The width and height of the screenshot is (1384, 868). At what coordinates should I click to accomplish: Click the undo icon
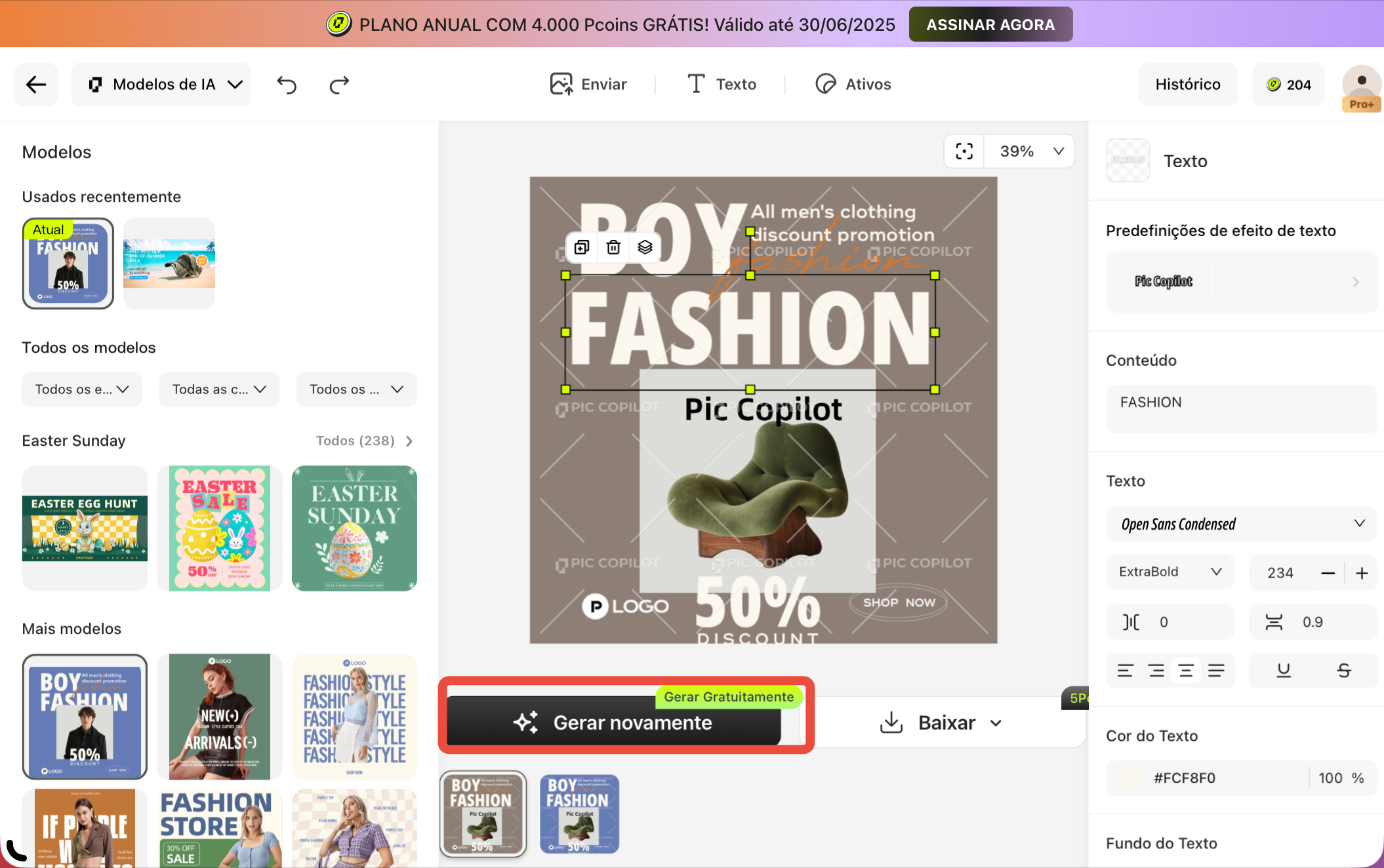(287, 85)
